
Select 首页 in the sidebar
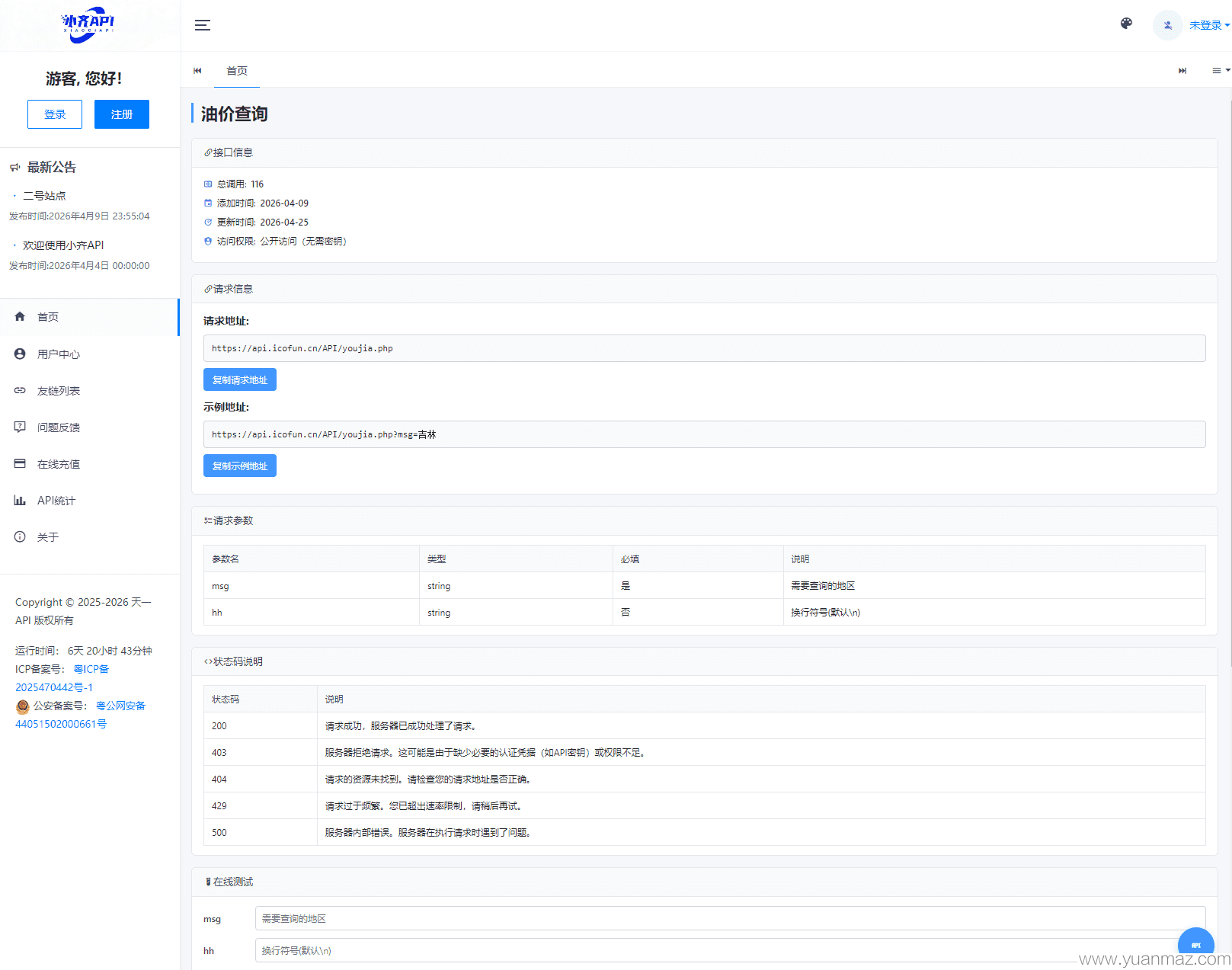89,317
